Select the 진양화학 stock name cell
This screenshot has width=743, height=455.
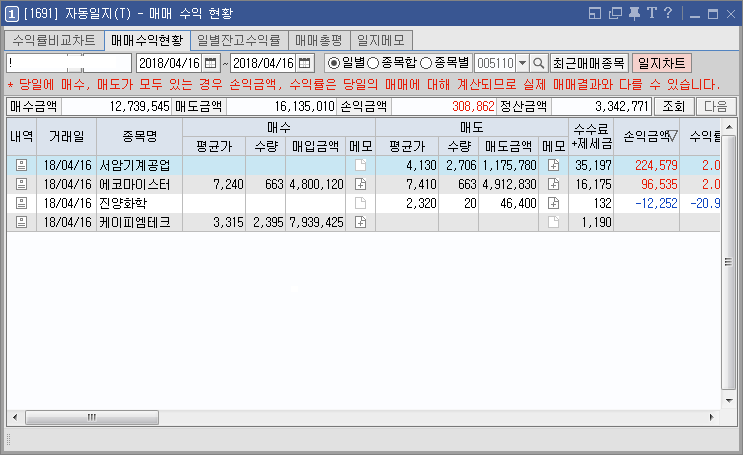point(139,203)
